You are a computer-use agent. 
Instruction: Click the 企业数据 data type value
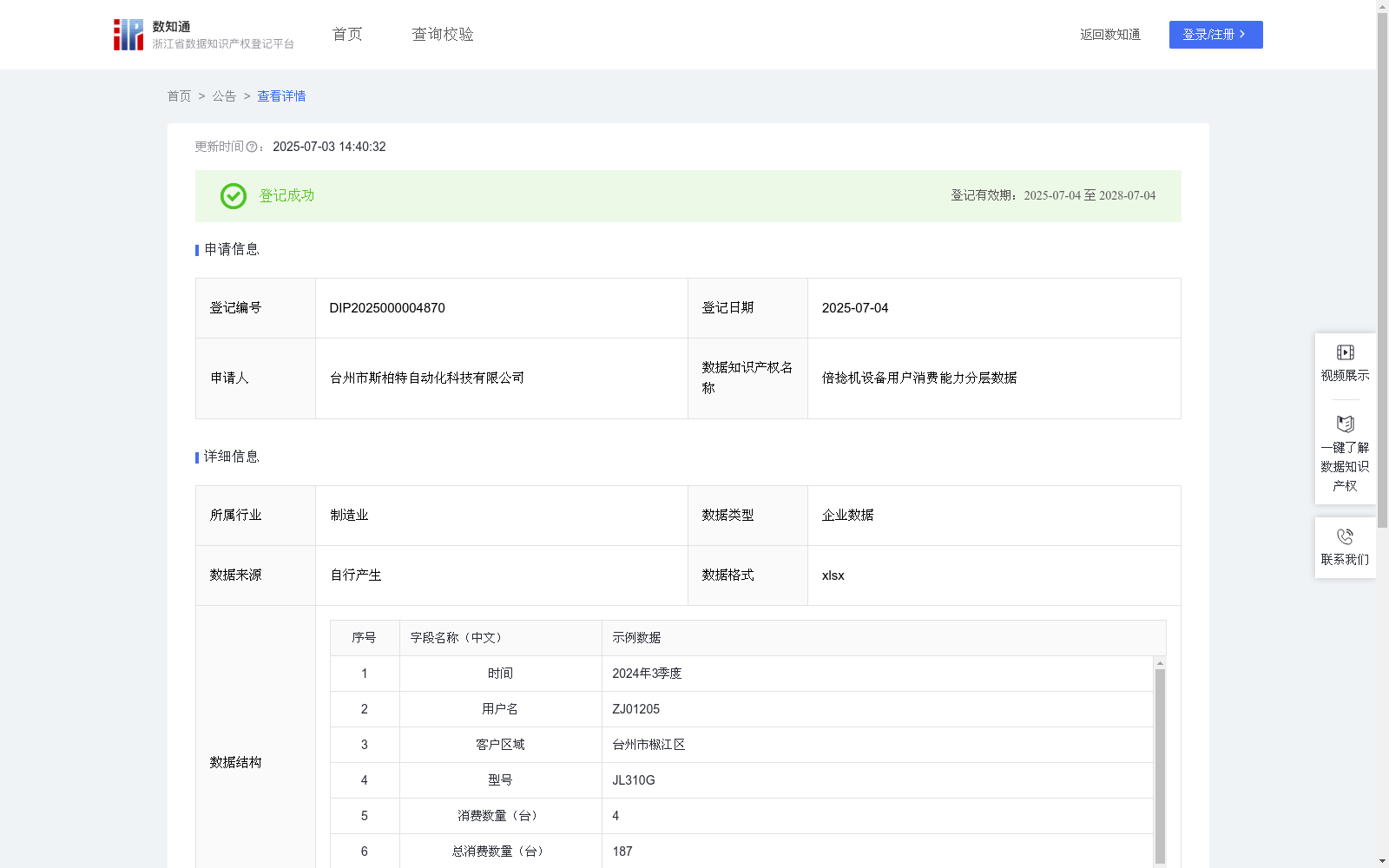(847, 516)
